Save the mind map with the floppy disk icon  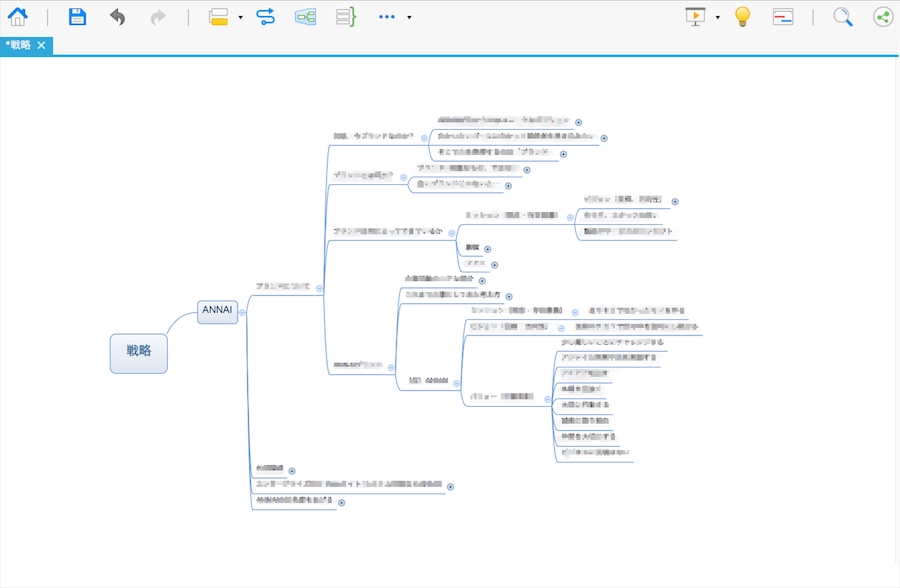point(77,17)
